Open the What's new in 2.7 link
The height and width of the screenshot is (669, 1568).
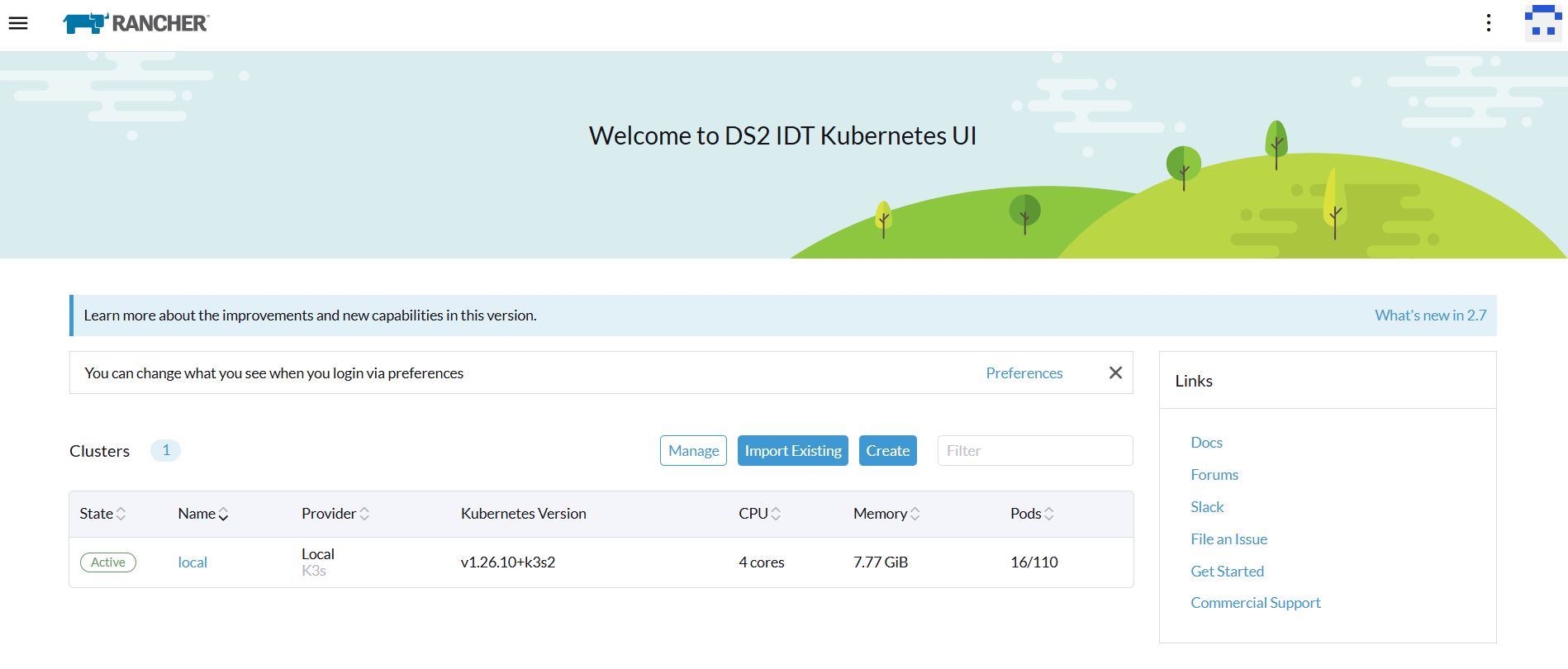pos(1430,316)
